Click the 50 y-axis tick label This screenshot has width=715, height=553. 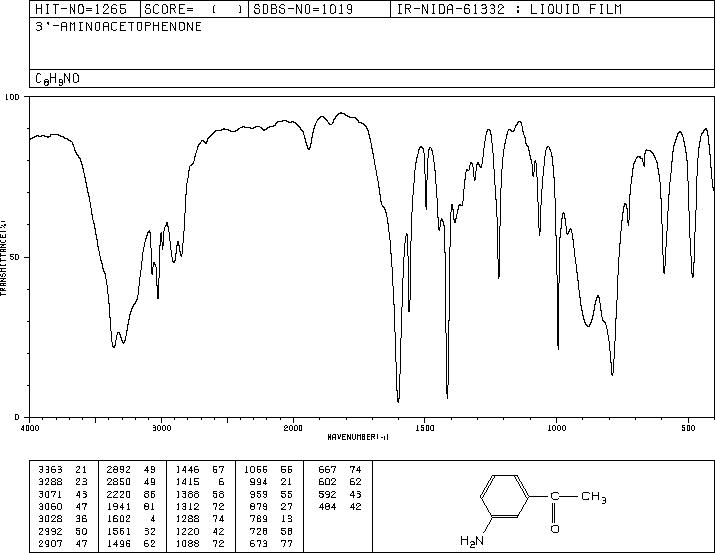[15, 257]
